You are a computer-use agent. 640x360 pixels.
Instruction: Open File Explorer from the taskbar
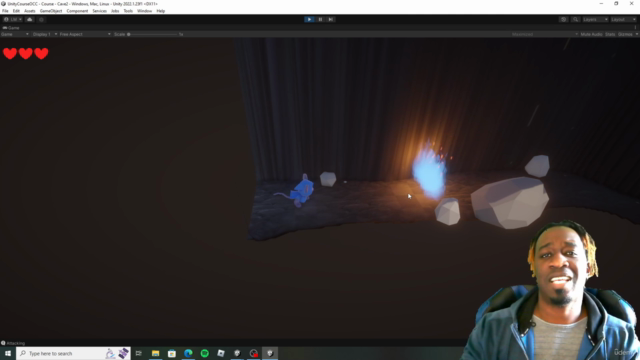pyautogui.click(x=156, y=353)
